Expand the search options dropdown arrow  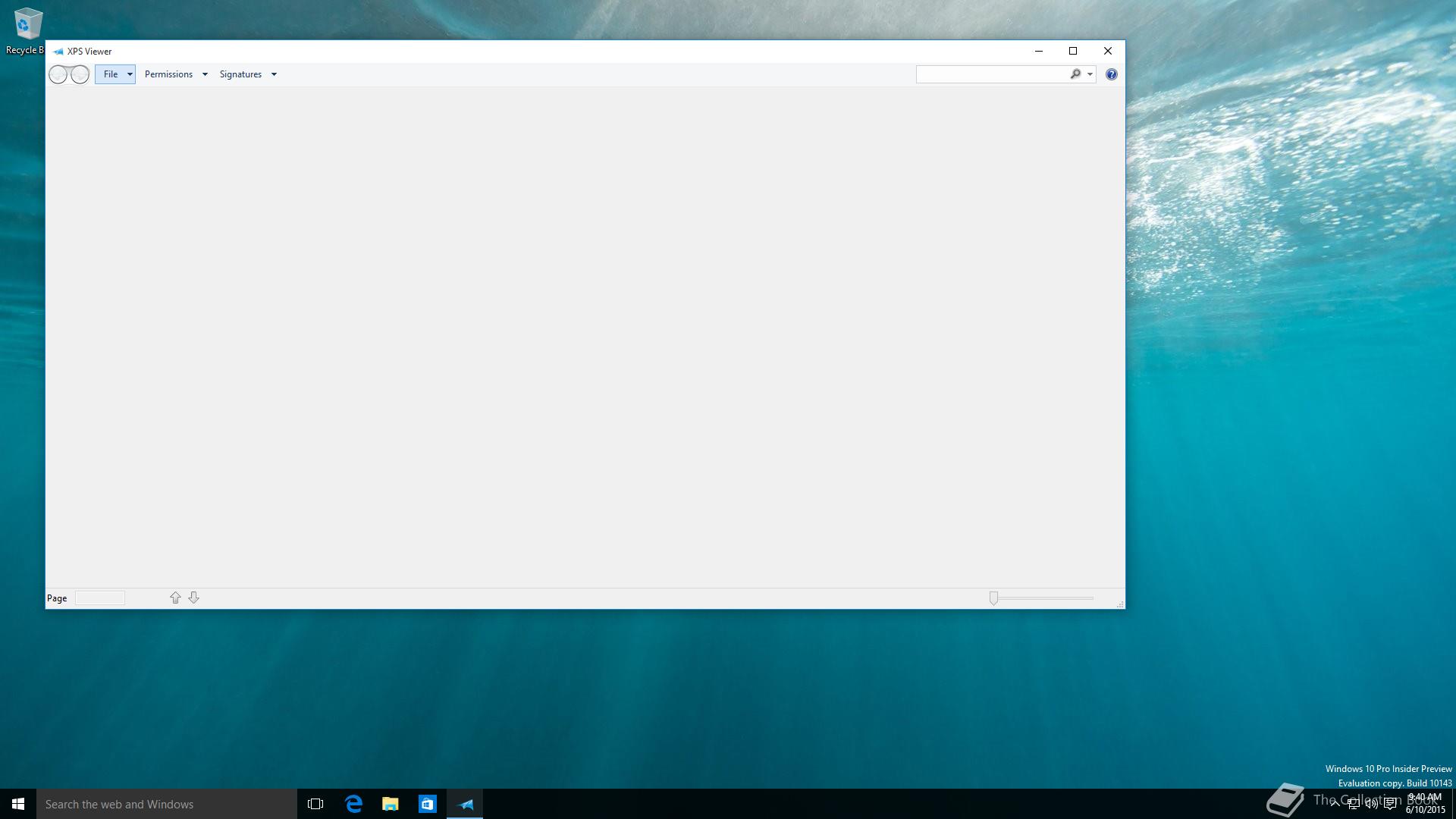tap(1090, 74)
